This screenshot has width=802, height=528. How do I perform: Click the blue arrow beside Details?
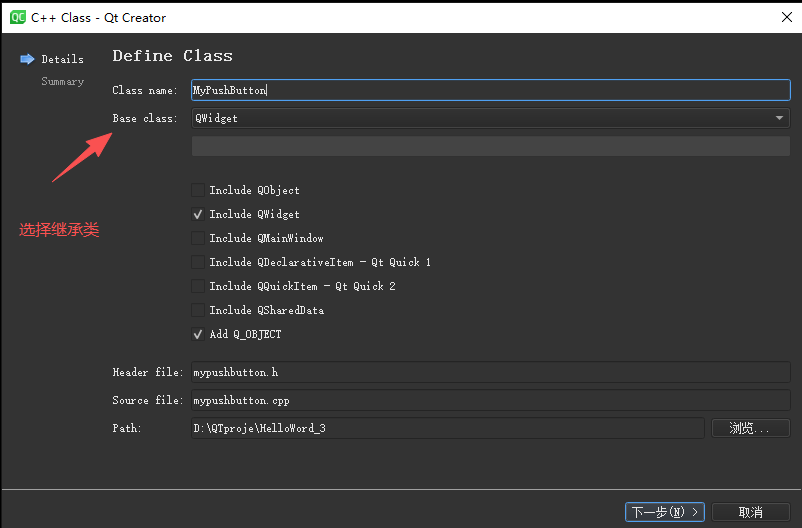coord(27,59)
